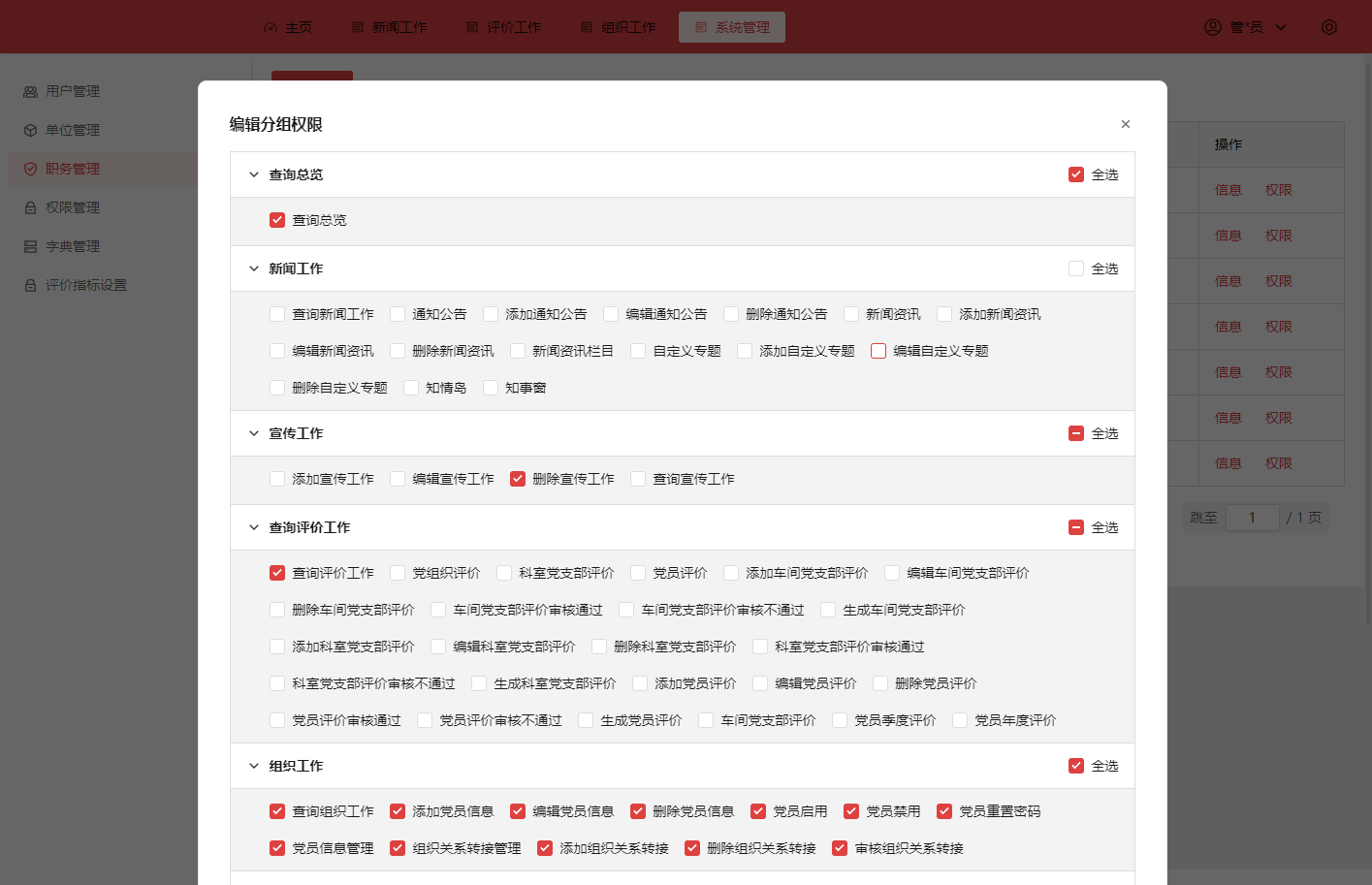Screen dimensions: 1372x885
Task: Click the page jump input field
Action: point(1253,518)
